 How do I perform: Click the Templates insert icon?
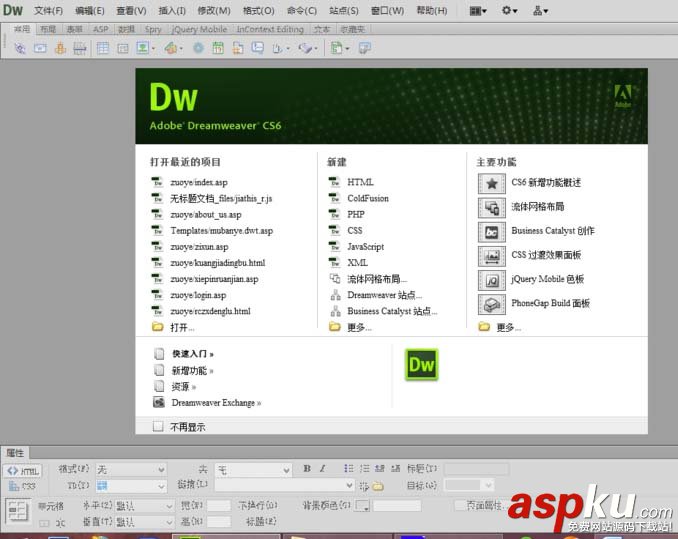337,48
